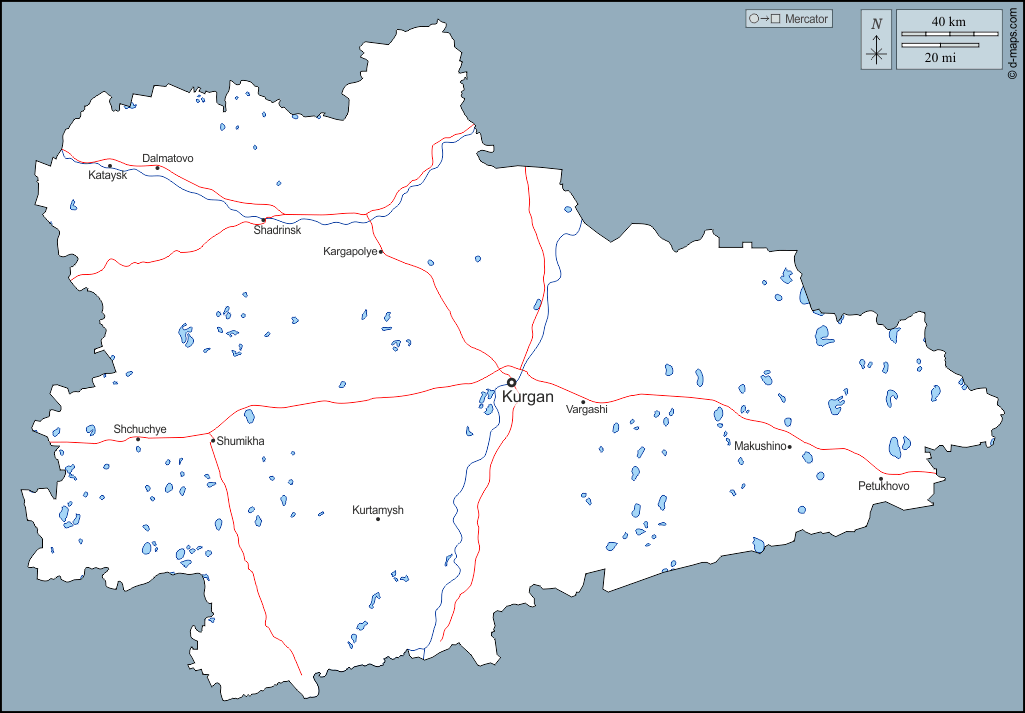Select the Vargashi city dot
Image resolution: width=1025 pixels, height=713 pixels.
[583, 402]
